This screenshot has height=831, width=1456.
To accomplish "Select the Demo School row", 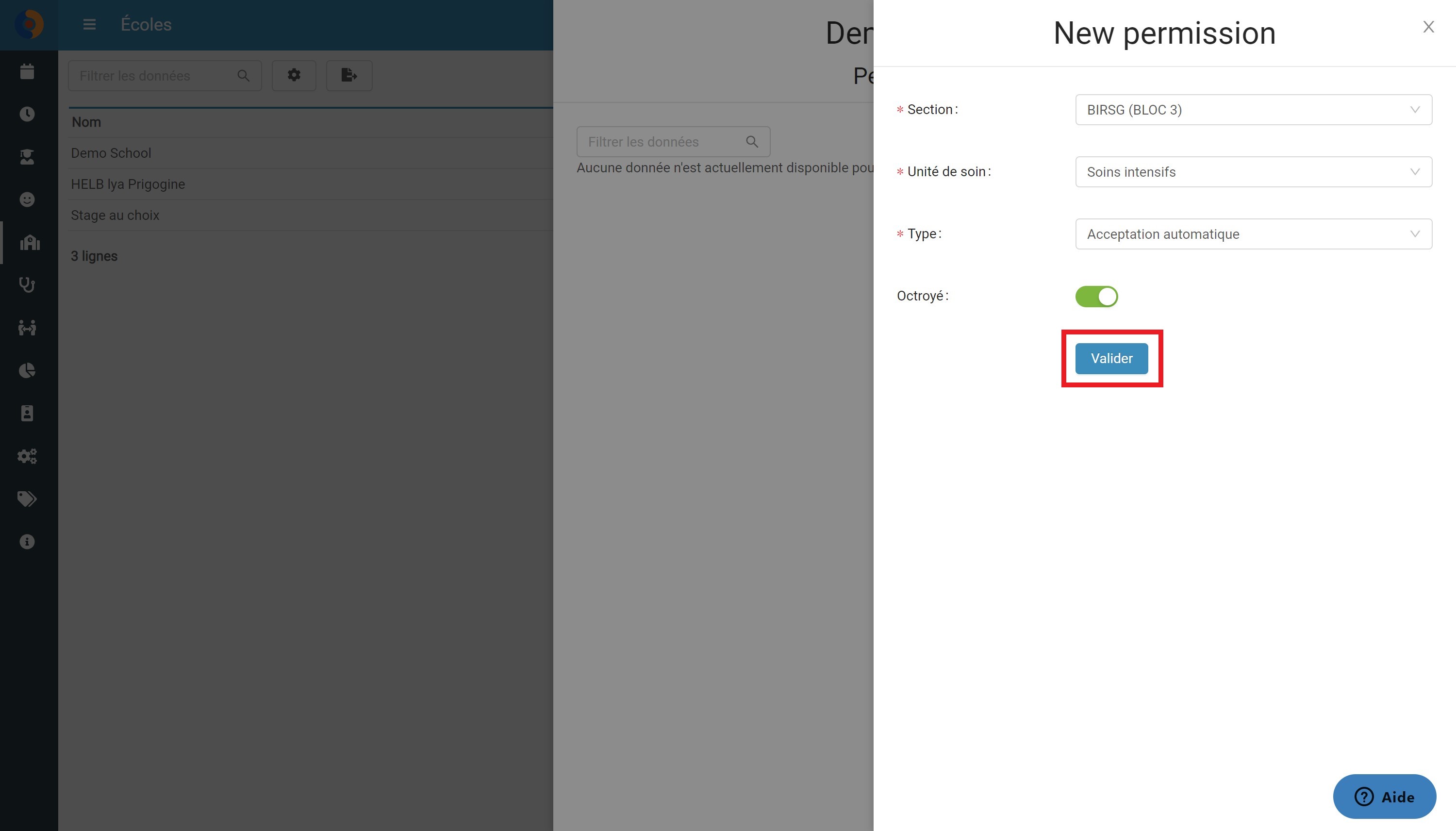I will [x=311, y=153].
